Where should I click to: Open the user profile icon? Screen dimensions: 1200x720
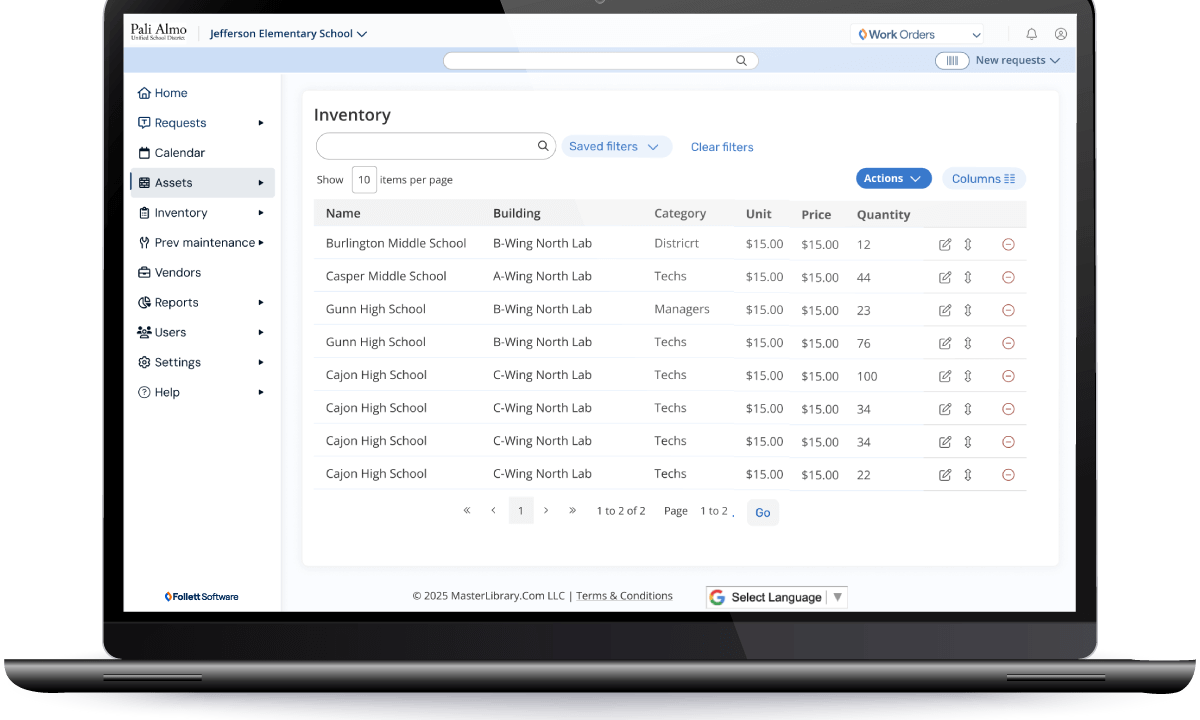(1061, 34)
